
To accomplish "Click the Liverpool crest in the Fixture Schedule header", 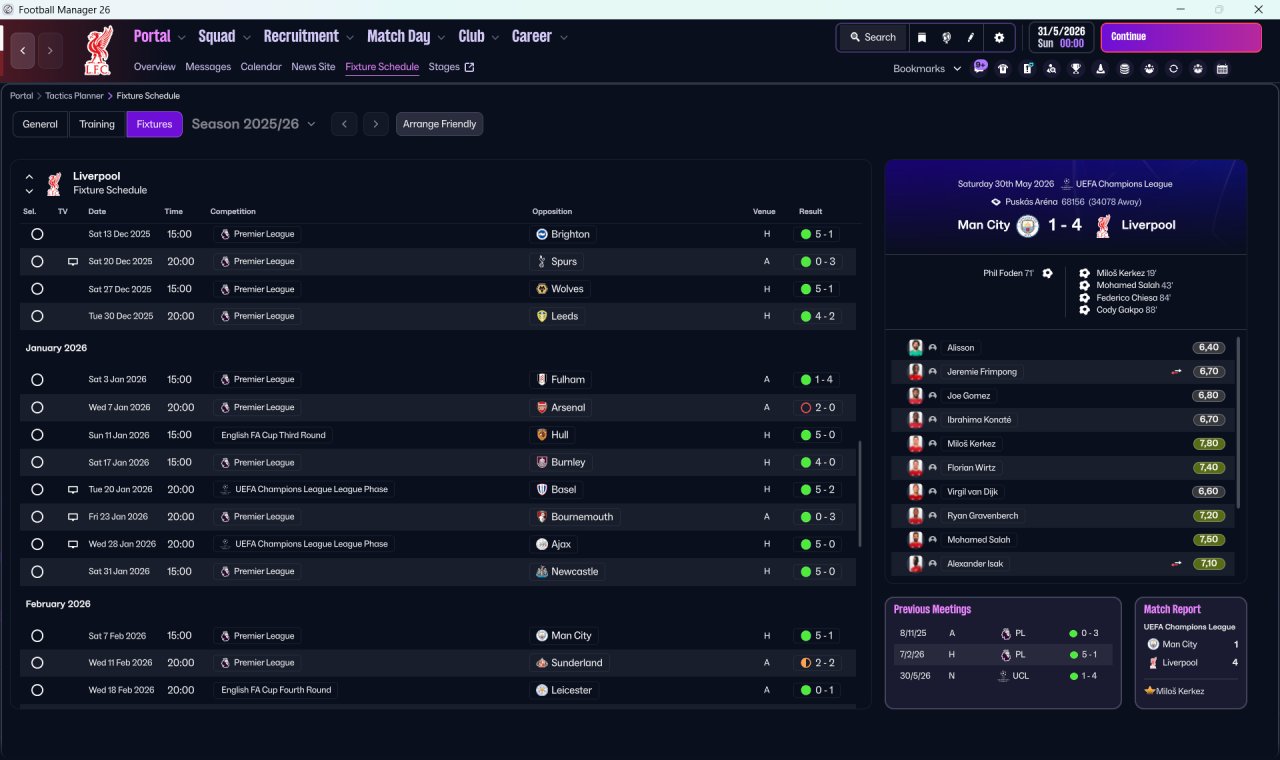I will [54, 183].
